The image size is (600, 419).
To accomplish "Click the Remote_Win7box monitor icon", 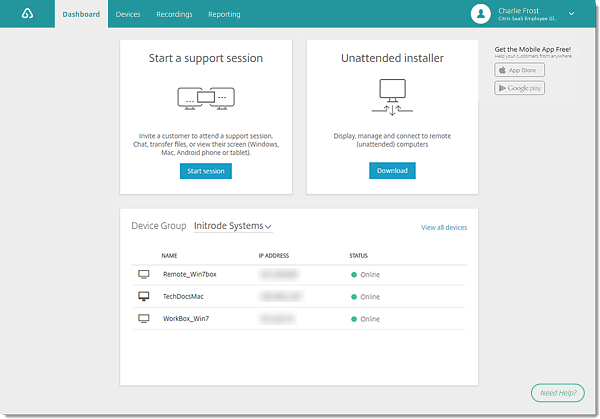I will [x=143, y=274].
